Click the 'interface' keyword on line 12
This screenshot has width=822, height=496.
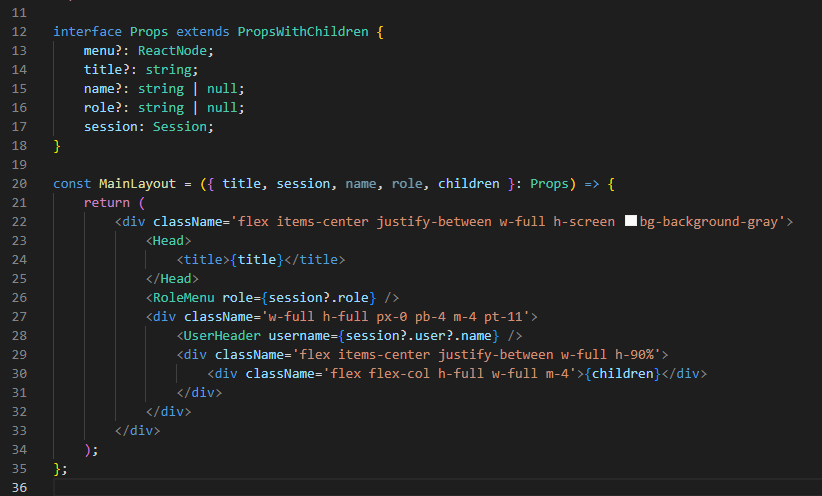(88, 31)
